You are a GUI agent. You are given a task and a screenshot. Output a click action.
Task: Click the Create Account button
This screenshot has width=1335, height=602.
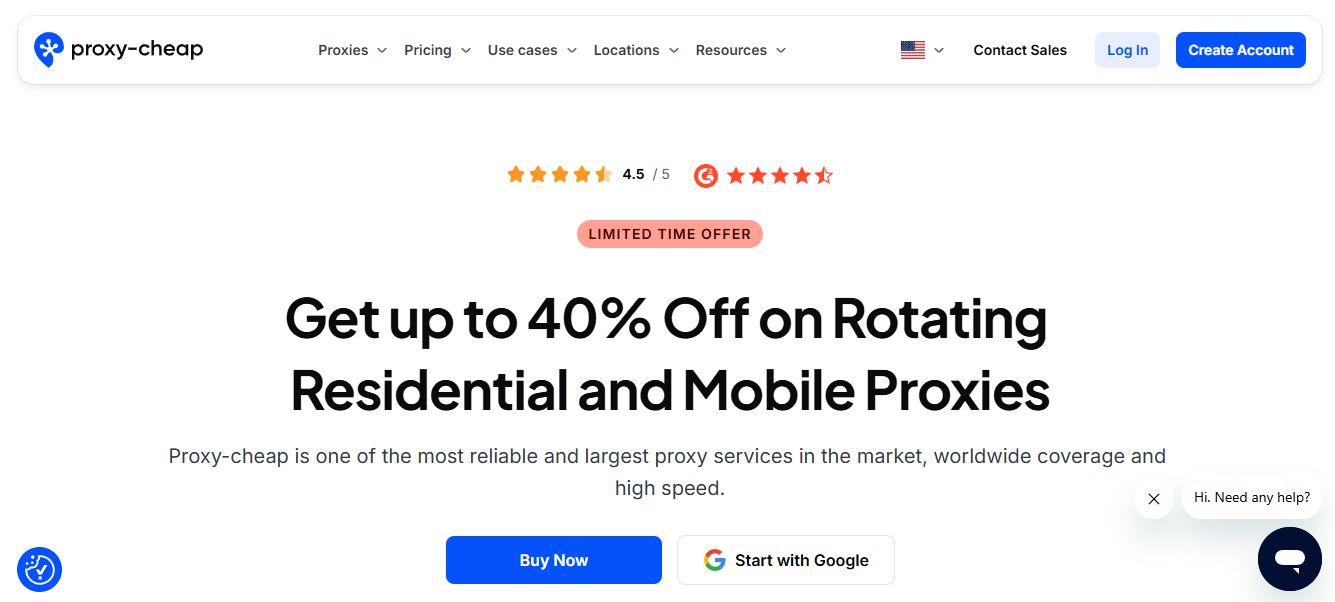pos(1240,49)
